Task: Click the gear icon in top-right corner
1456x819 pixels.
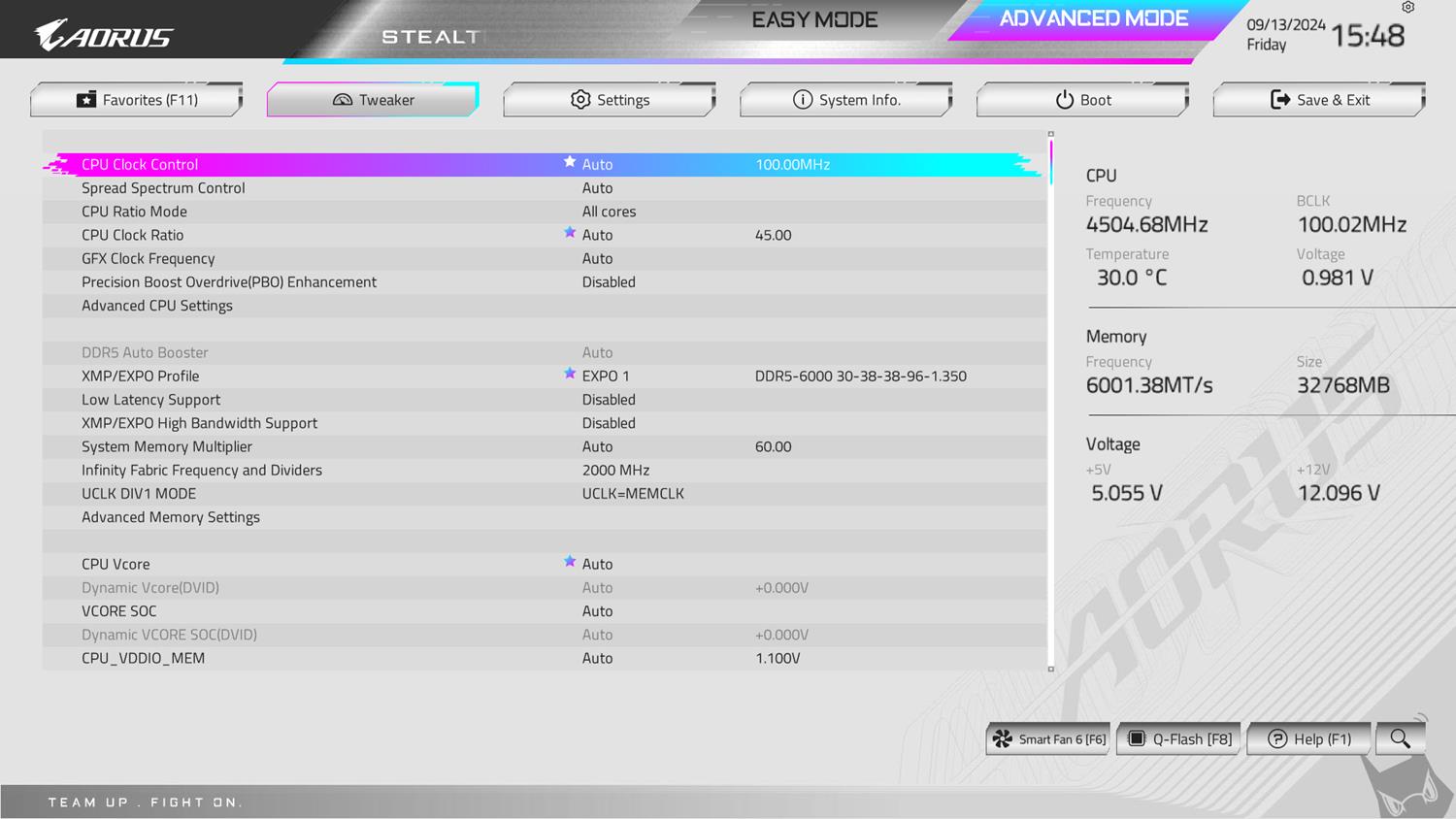Action: [x=1407, y=8]
